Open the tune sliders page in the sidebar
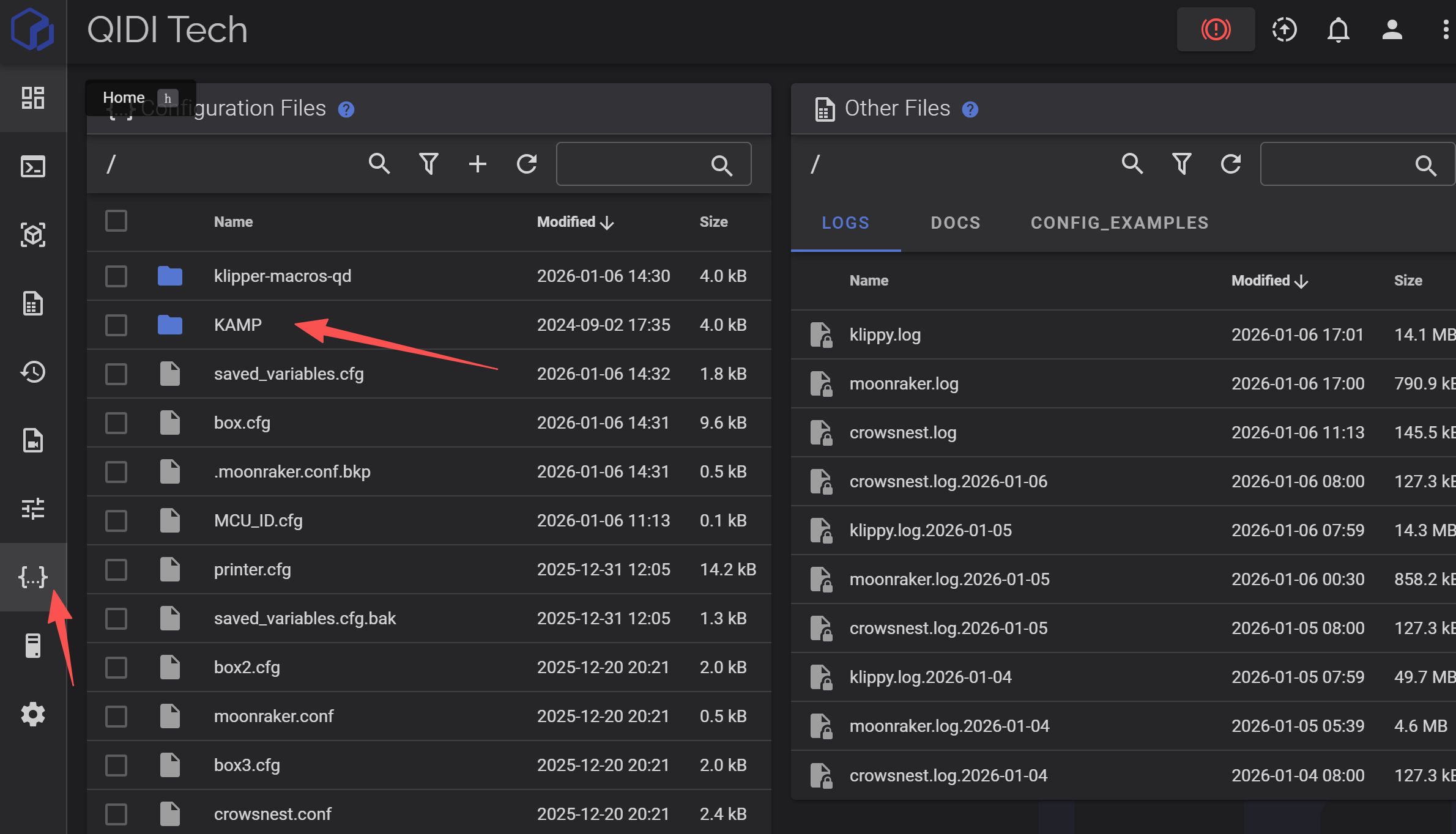Viewport: 1456px width, 834px height. pyautogui.click(x=33, y=509)
